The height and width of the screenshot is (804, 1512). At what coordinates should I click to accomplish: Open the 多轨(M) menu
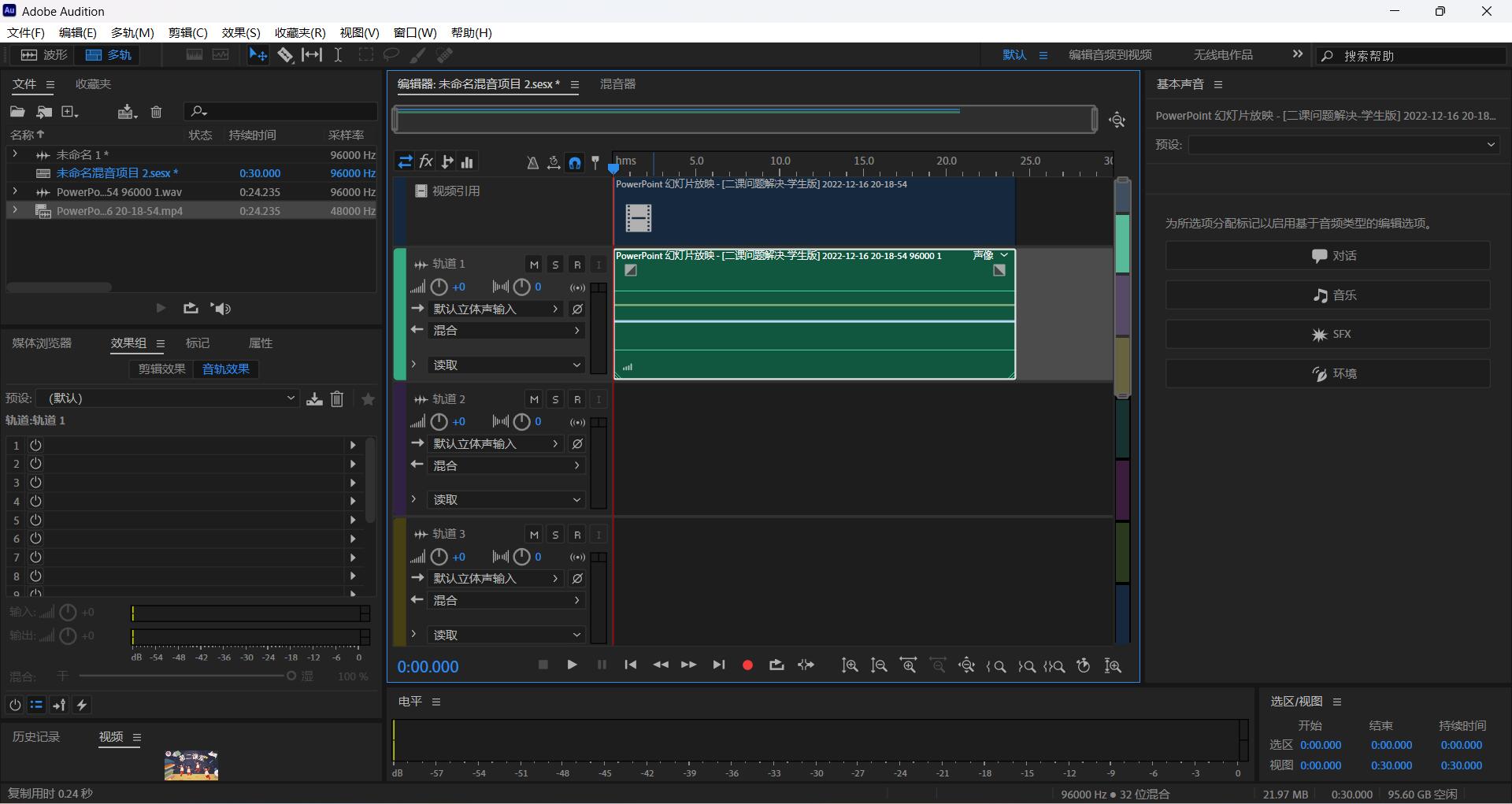point(132,33)
